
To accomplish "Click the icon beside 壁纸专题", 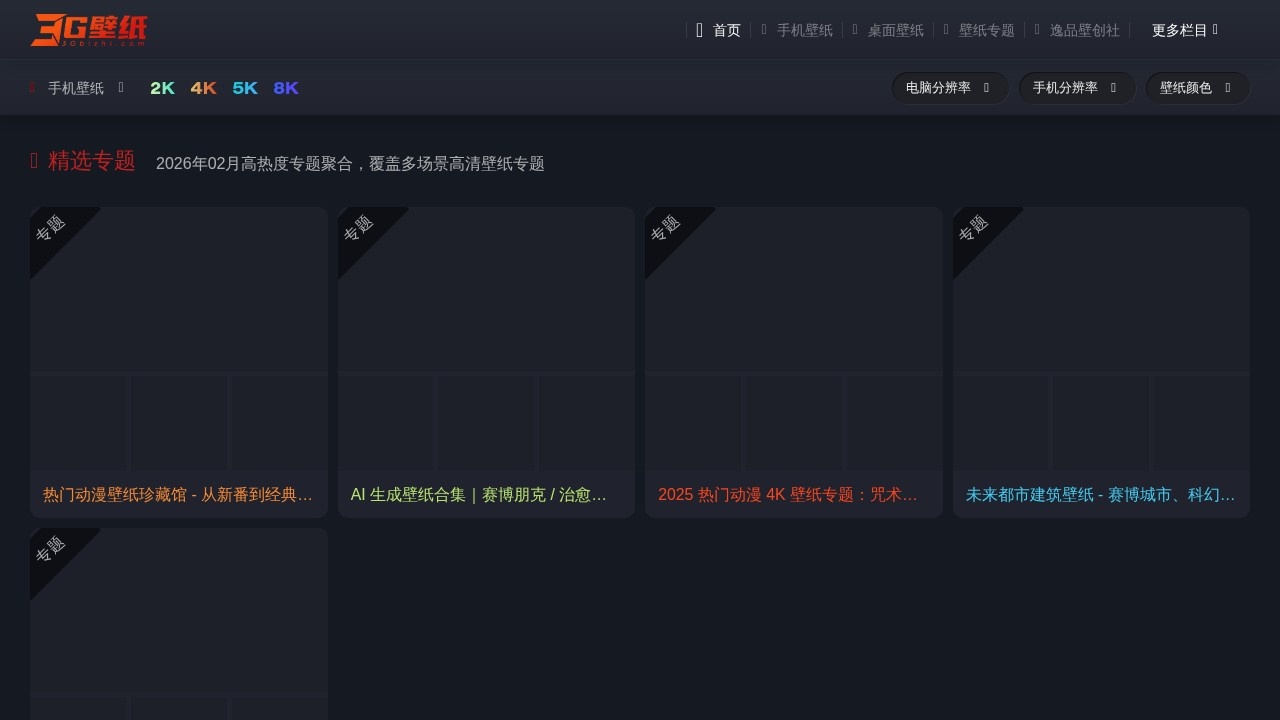I will tap(944, 30).
